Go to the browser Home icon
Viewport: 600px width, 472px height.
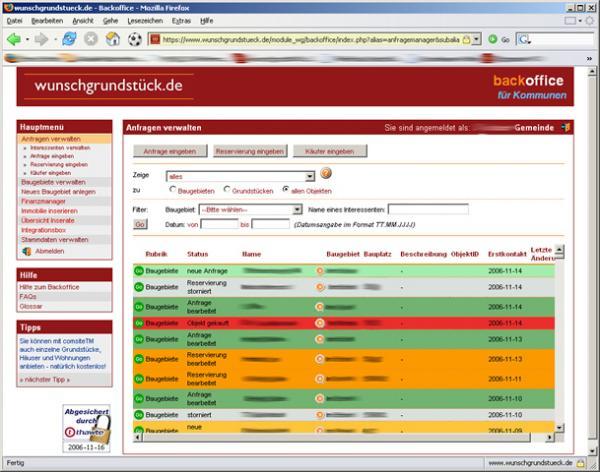113,39
